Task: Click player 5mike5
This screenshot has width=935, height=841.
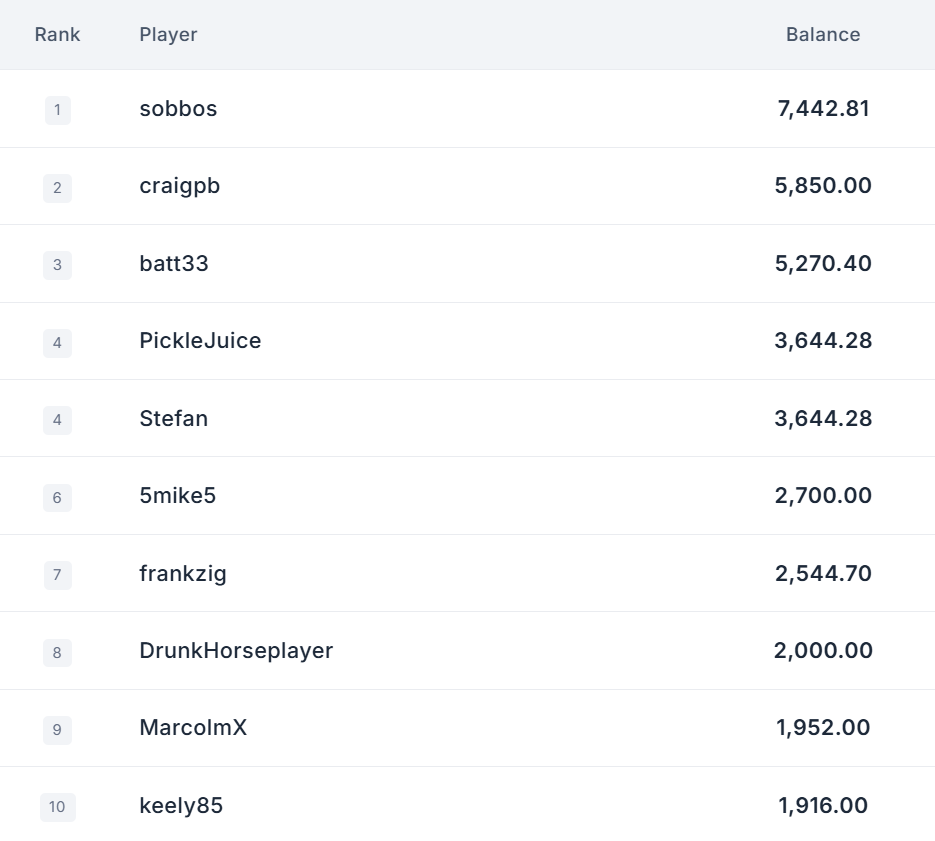Action: coord(177,496)
